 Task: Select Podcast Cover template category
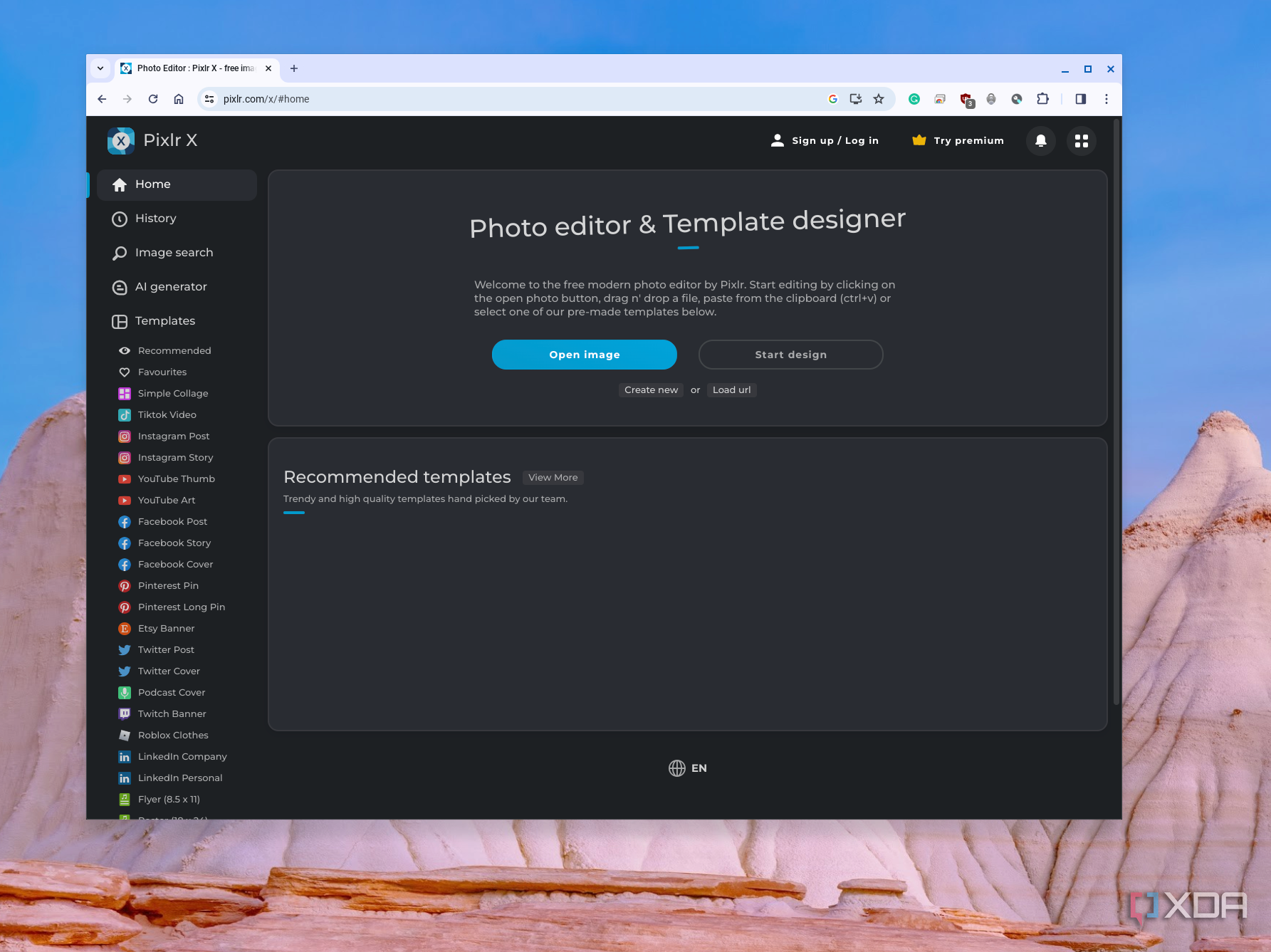pos(162,693)
